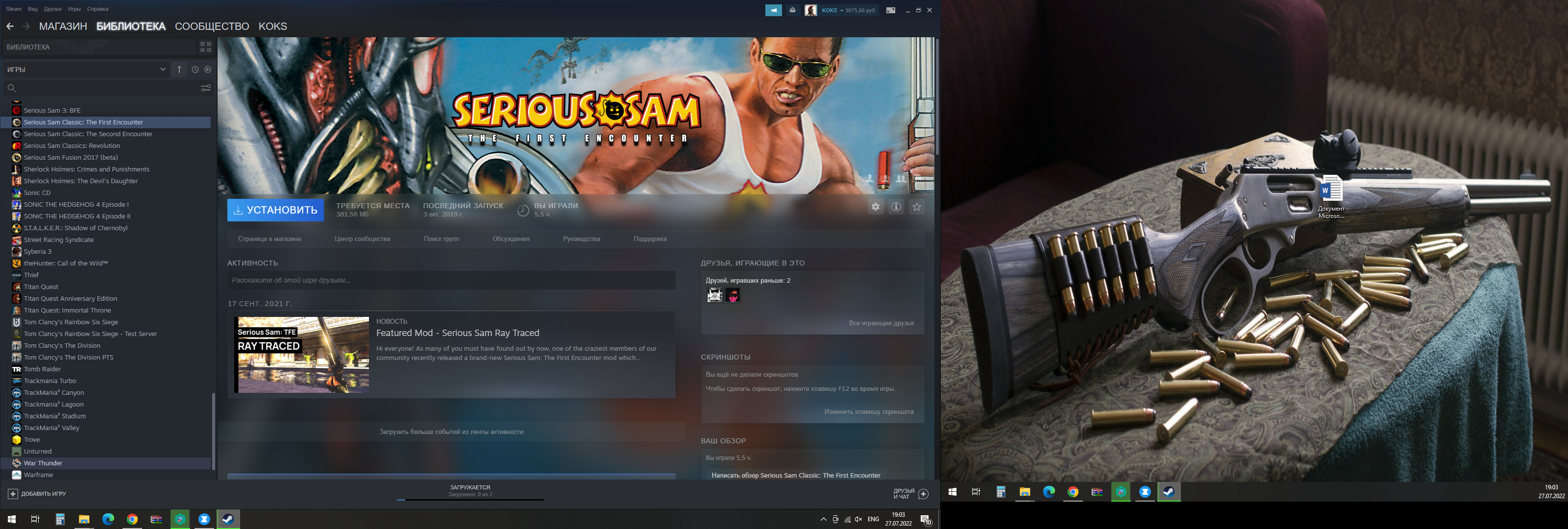Select Tomb Raider in the library

42,369
